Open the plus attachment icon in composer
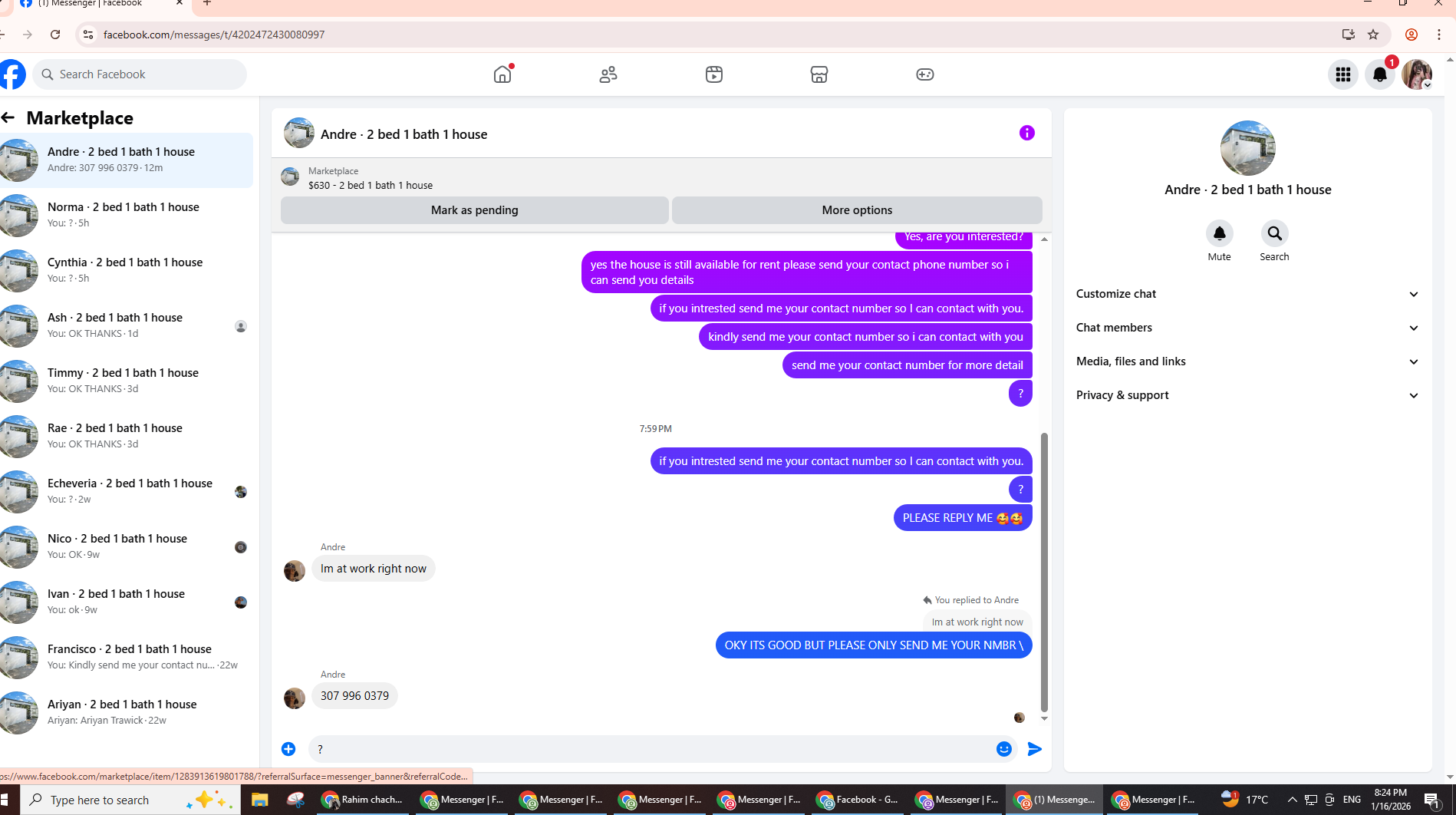The width and height of the screenshot is (1456, 815). tap(288, 749)
